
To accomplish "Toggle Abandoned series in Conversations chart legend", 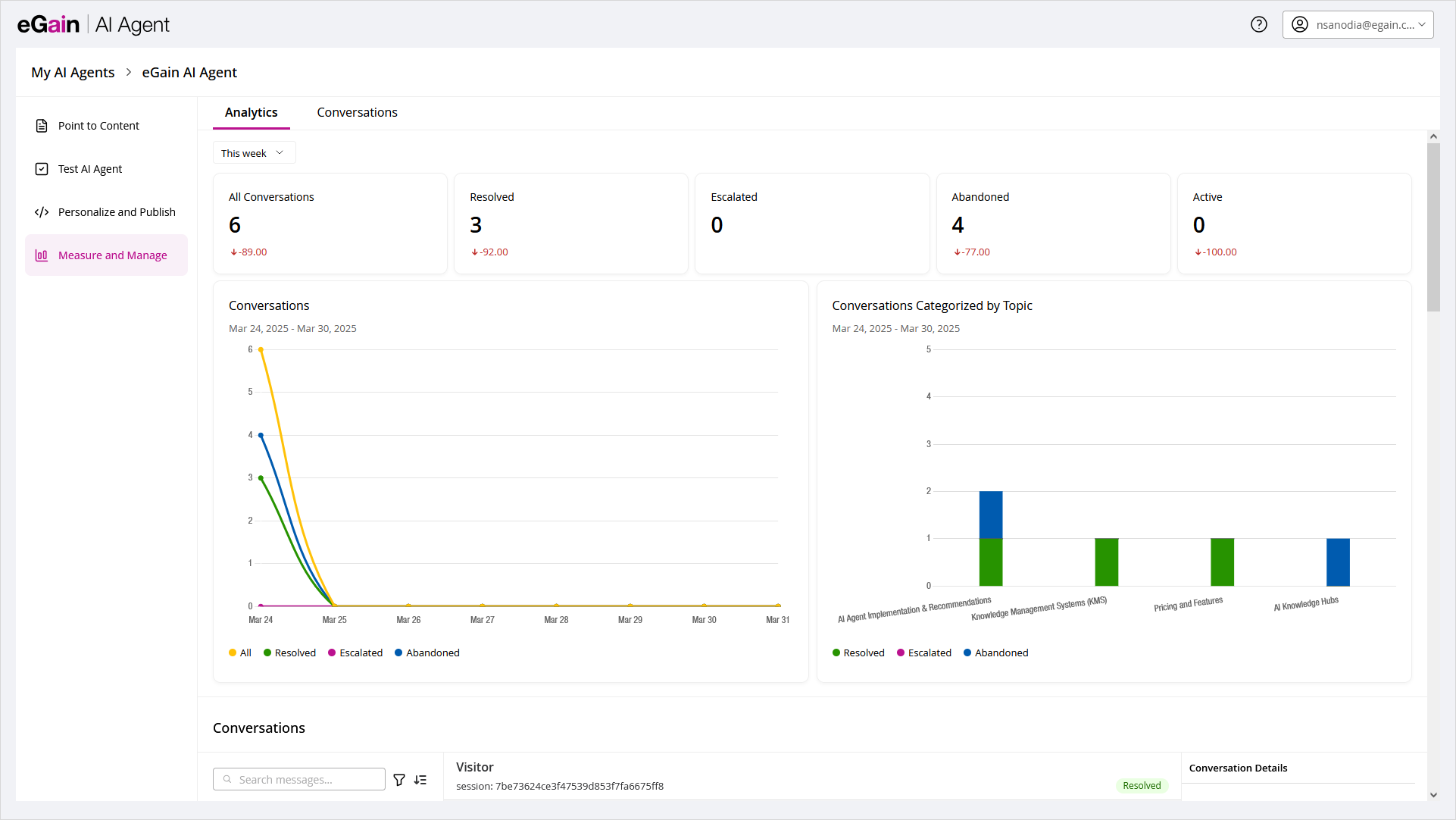I will click(427, 653).
